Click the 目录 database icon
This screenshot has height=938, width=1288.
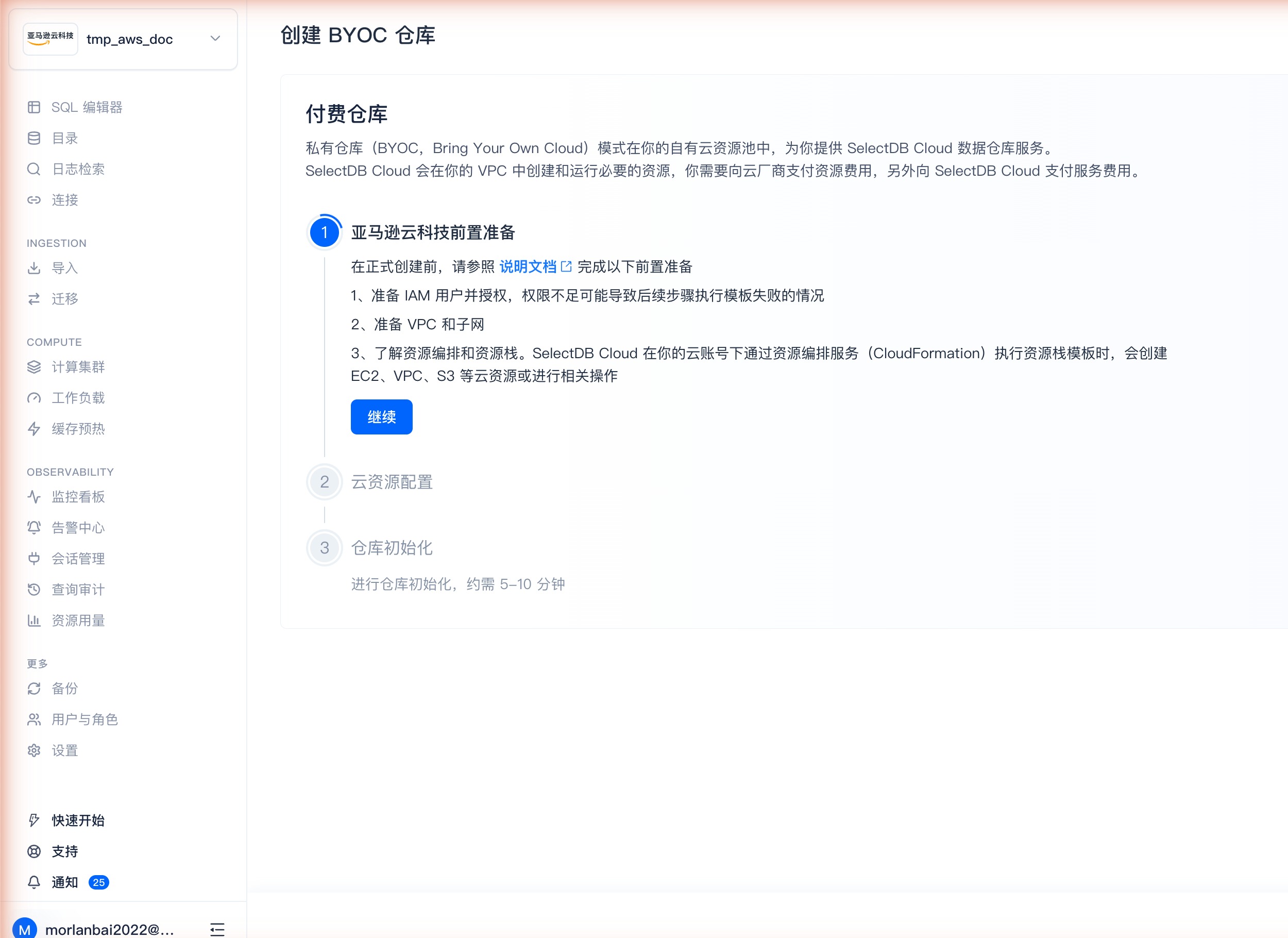34,138
